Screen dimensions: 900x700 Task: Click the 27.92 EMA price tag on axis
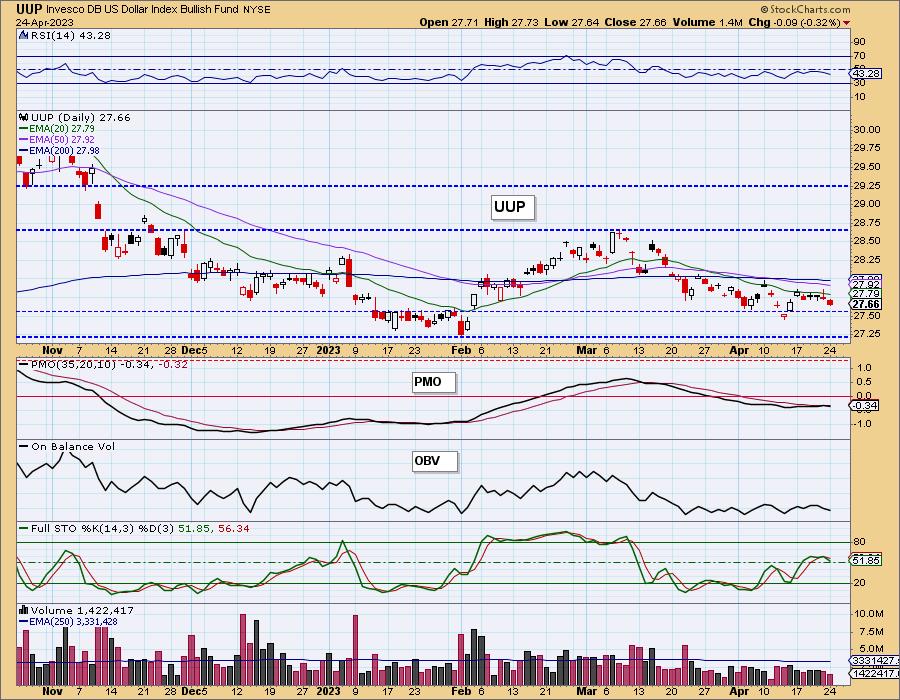[x=866, y=285]
